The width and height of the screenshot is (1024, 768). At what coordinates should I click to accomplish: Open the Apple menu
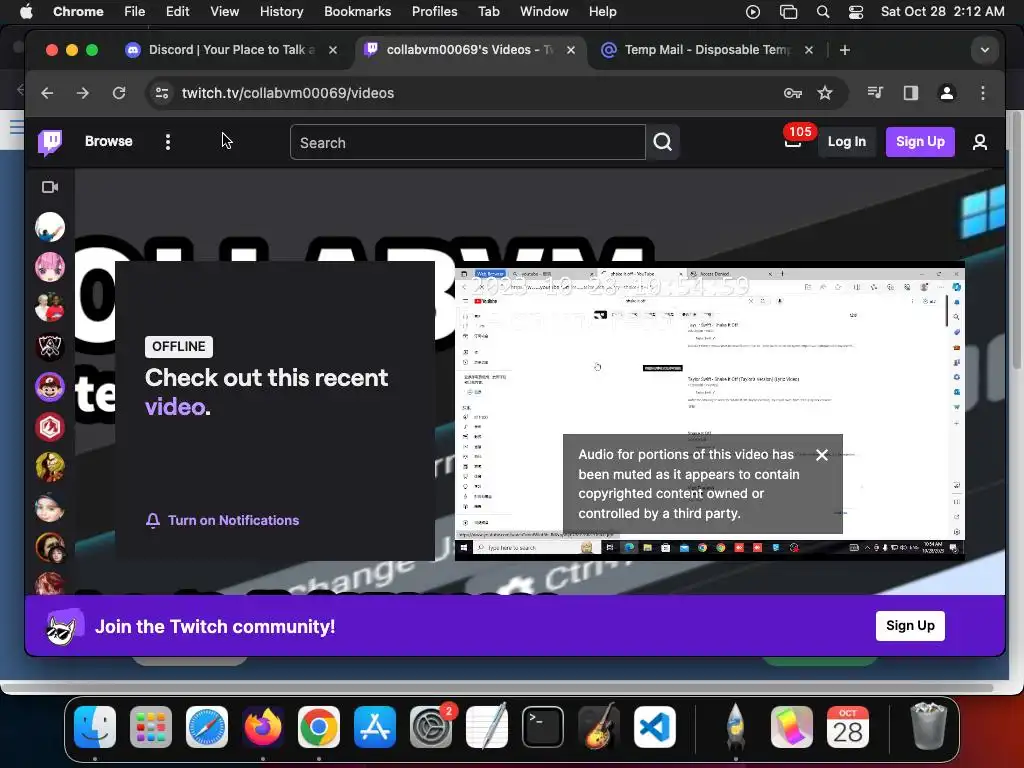coord(26,12)
